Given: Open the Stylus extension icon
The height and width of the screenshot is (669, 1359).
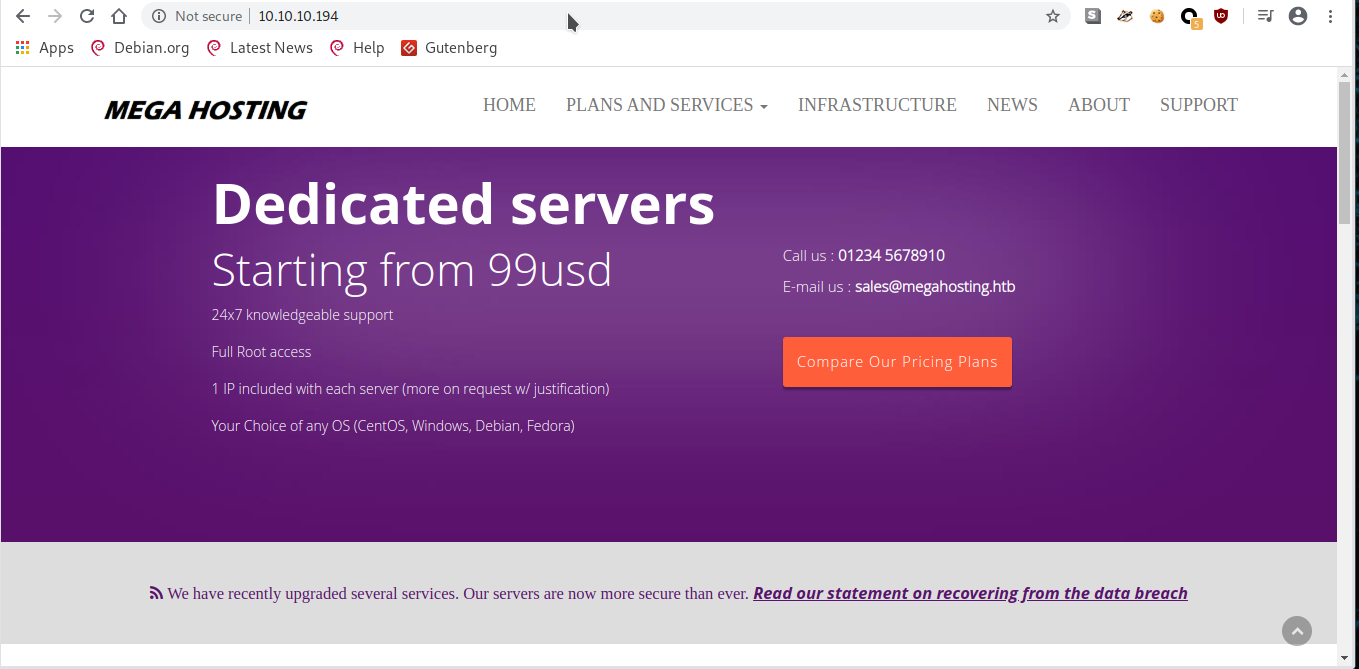Looking at the screenshot, I should pos(1092,16).
